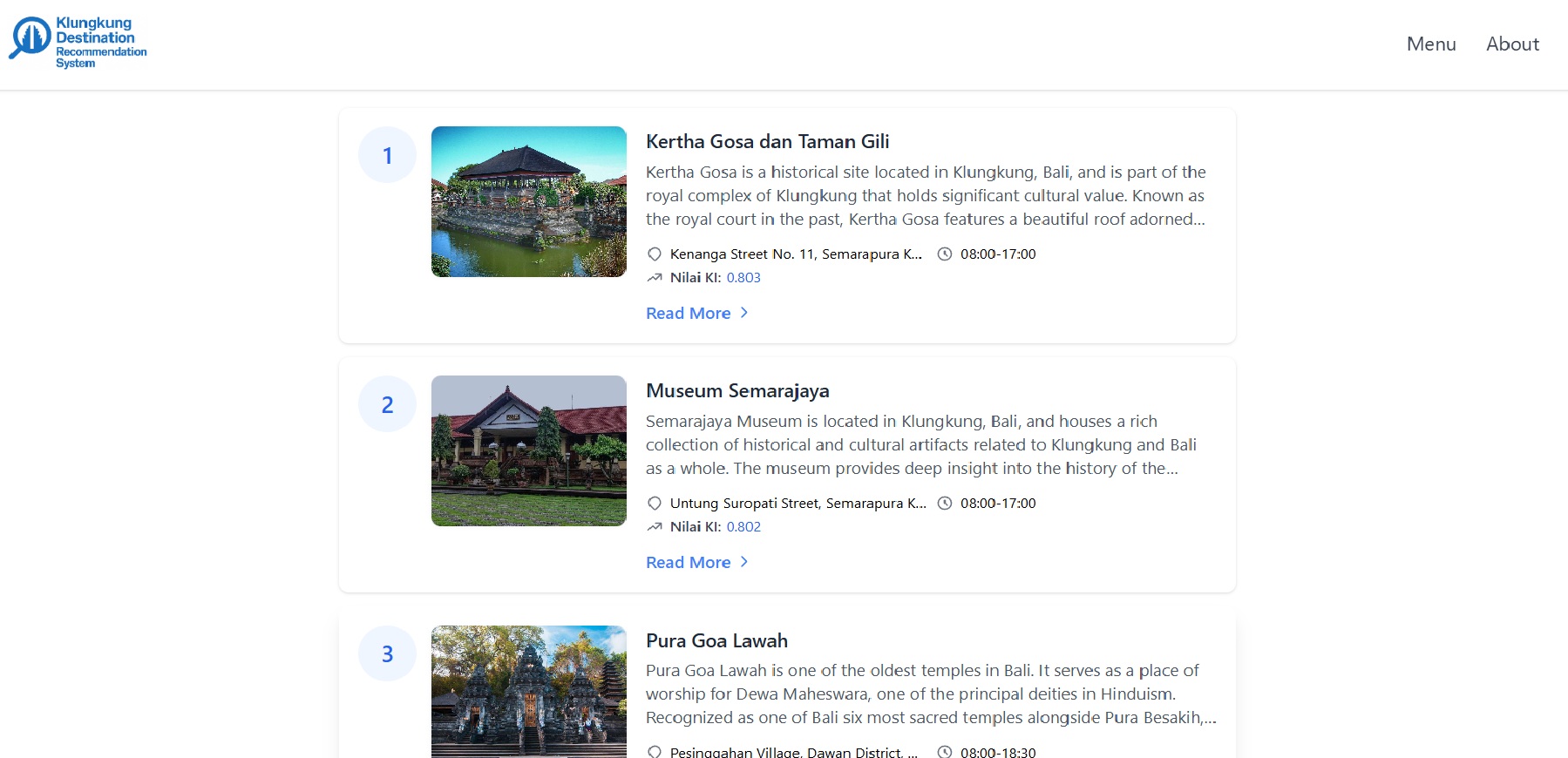Select the Untung Suropati Street address text
This screenshot has width=1568, height=758.
point(798,504)
